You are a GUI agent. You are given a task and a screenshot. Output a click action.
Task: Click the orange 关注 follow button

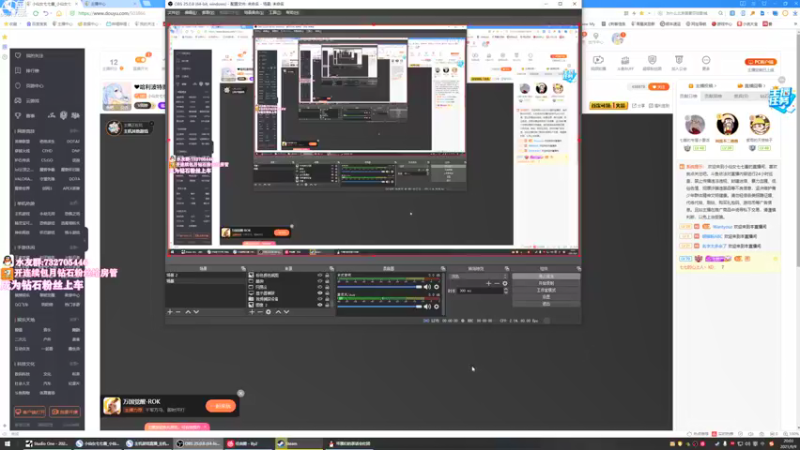(659, 87)
